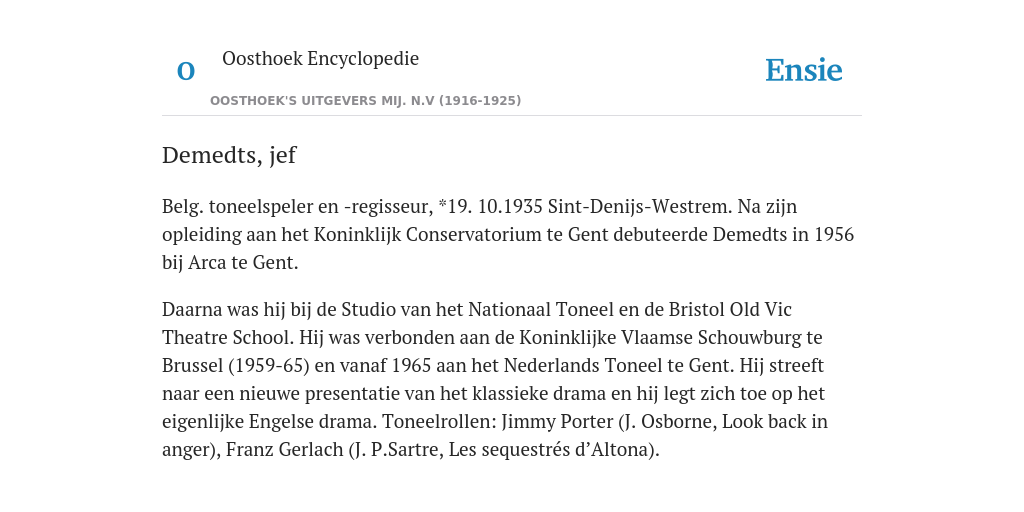Screen dimensions: 1024x512
Task: Click the name 'Jimmy Porter' in text
Action: coord(557,422)
